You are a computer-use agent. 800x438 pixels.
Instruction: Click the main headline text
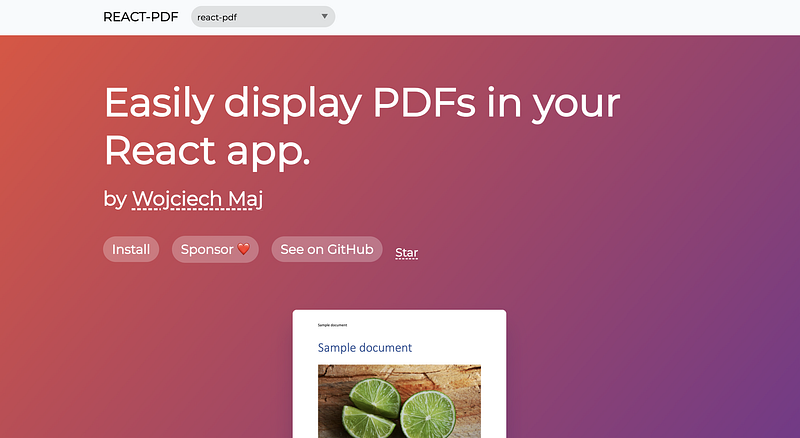point(362,127)
